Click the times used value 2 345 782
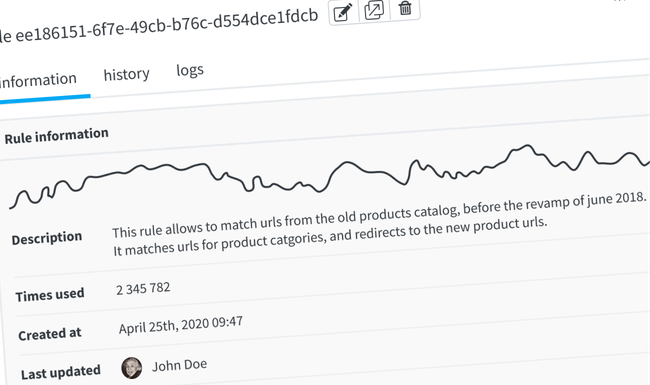The width and height of the screenshot is (650, 385). [143, 288]
